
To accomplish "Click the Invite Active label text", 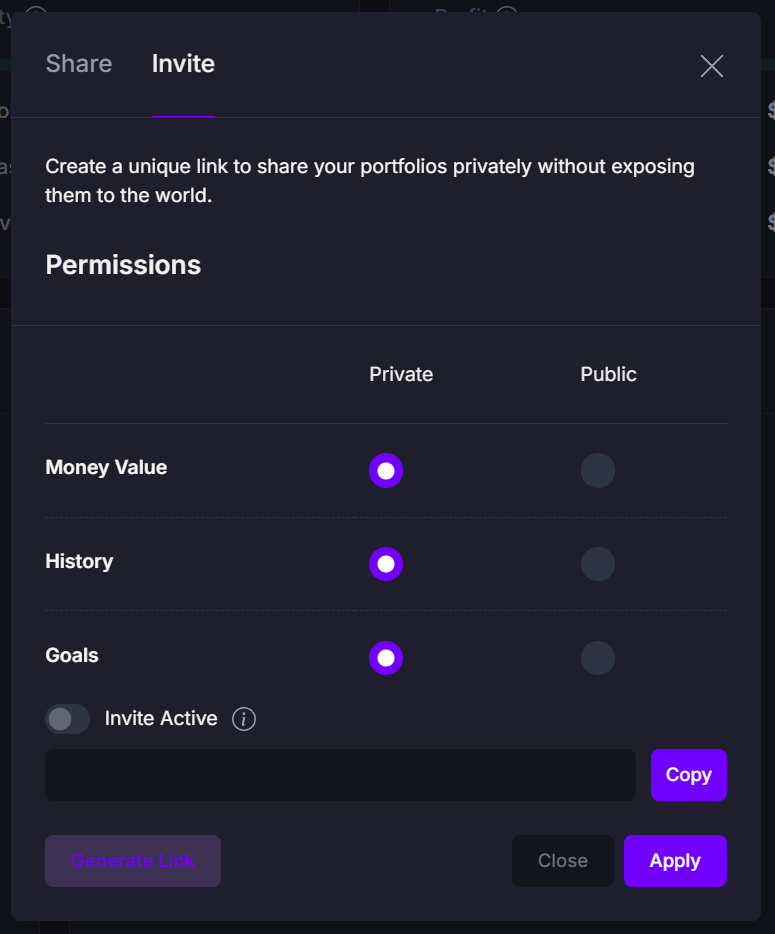I will click(161, 718).
